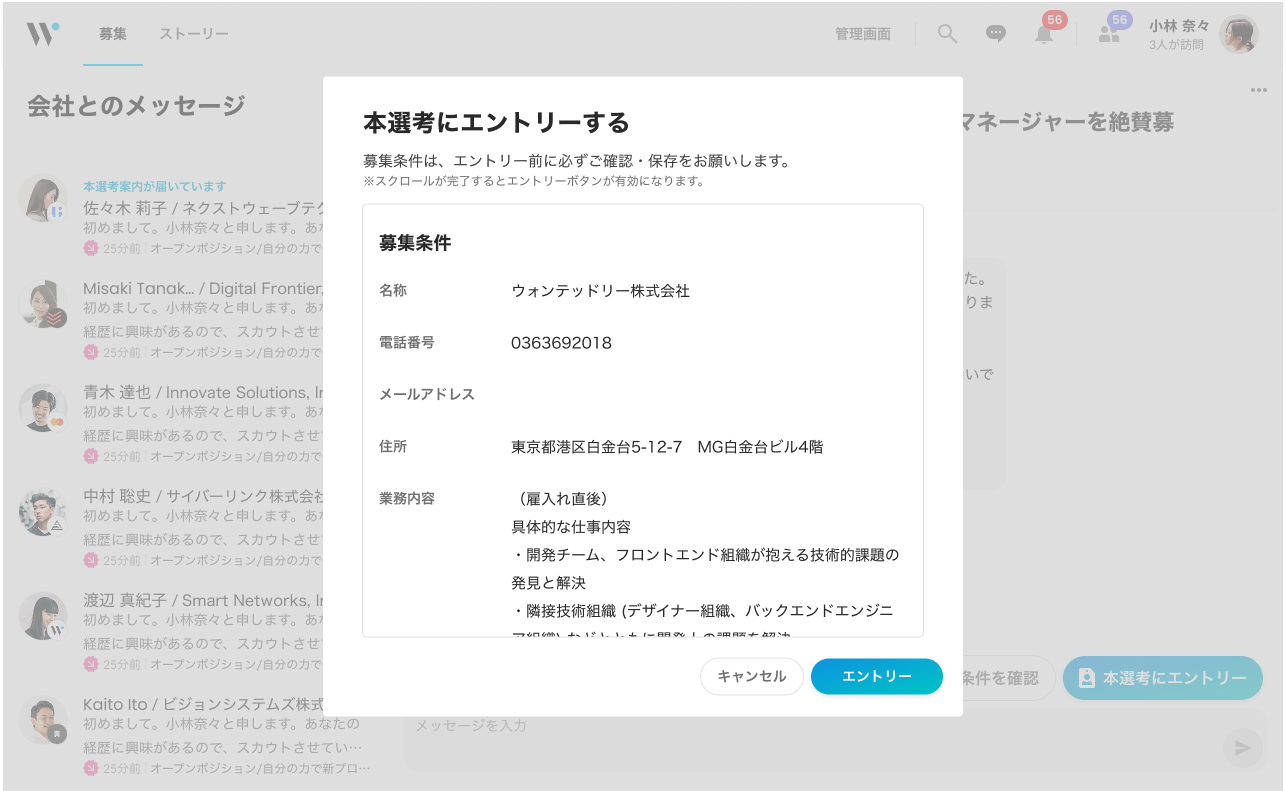The image size is (1286, 791).
Task: Click 渡辺 真紀子's avatar thumbnail
Action: [x=43, y=617]
